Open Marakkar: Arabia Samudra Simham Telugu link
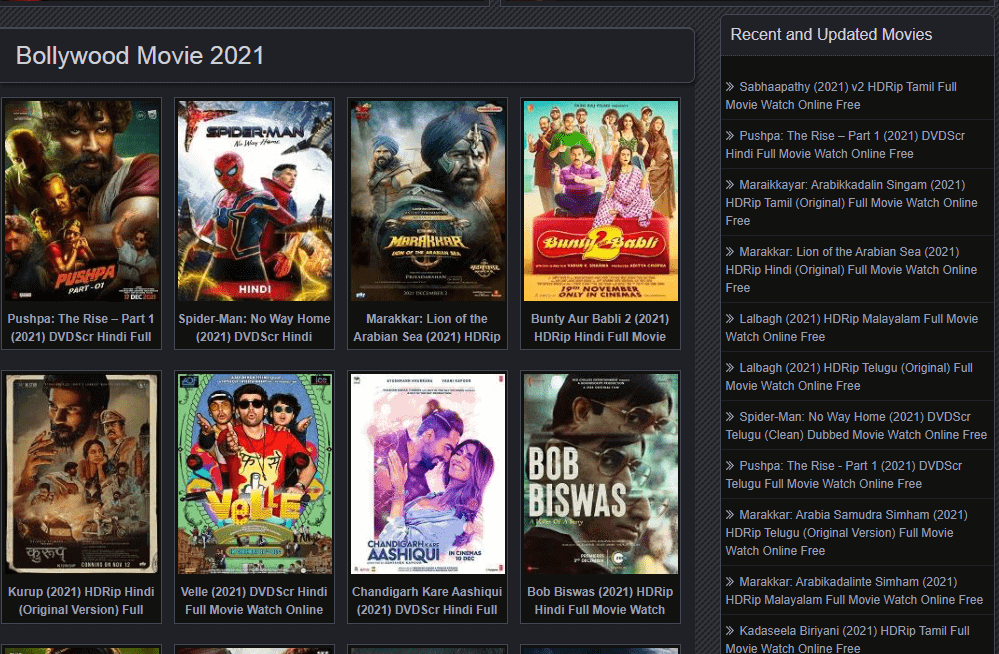Screen dimensions: 999x654 846,533
